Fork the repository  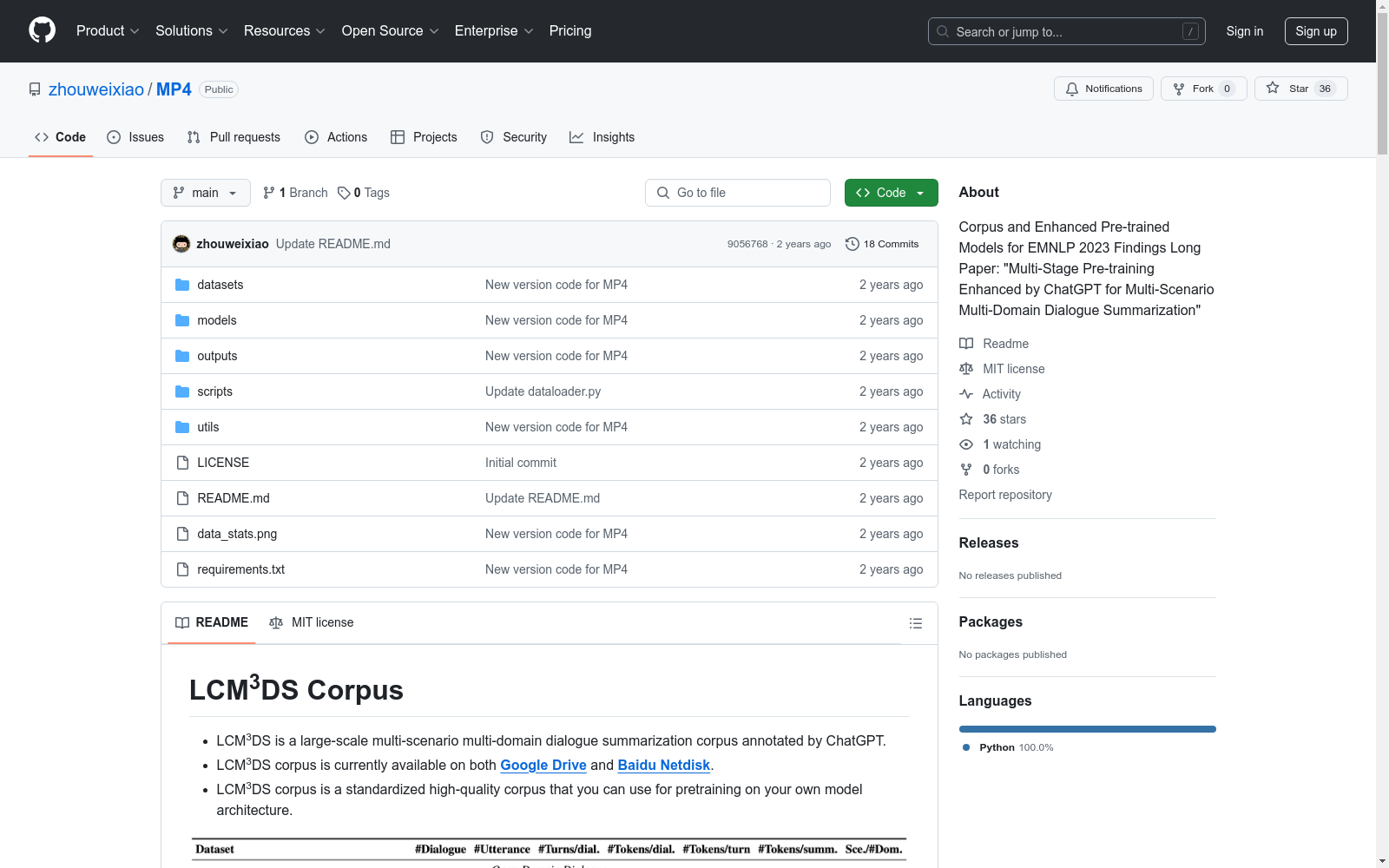(x=1203, y=89)
